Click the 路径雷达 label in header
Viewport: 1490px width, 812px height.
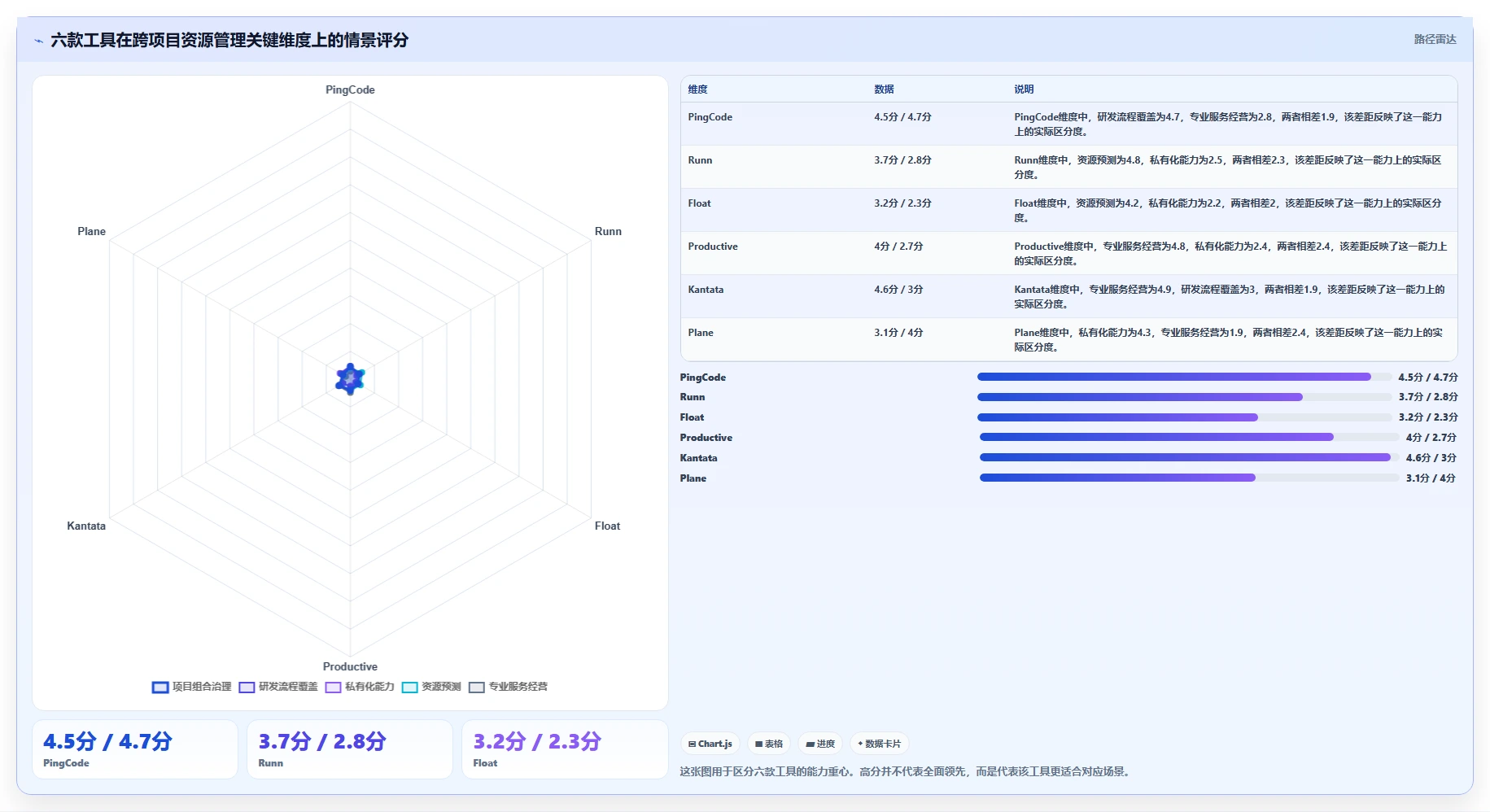[x=1435, y=39]
